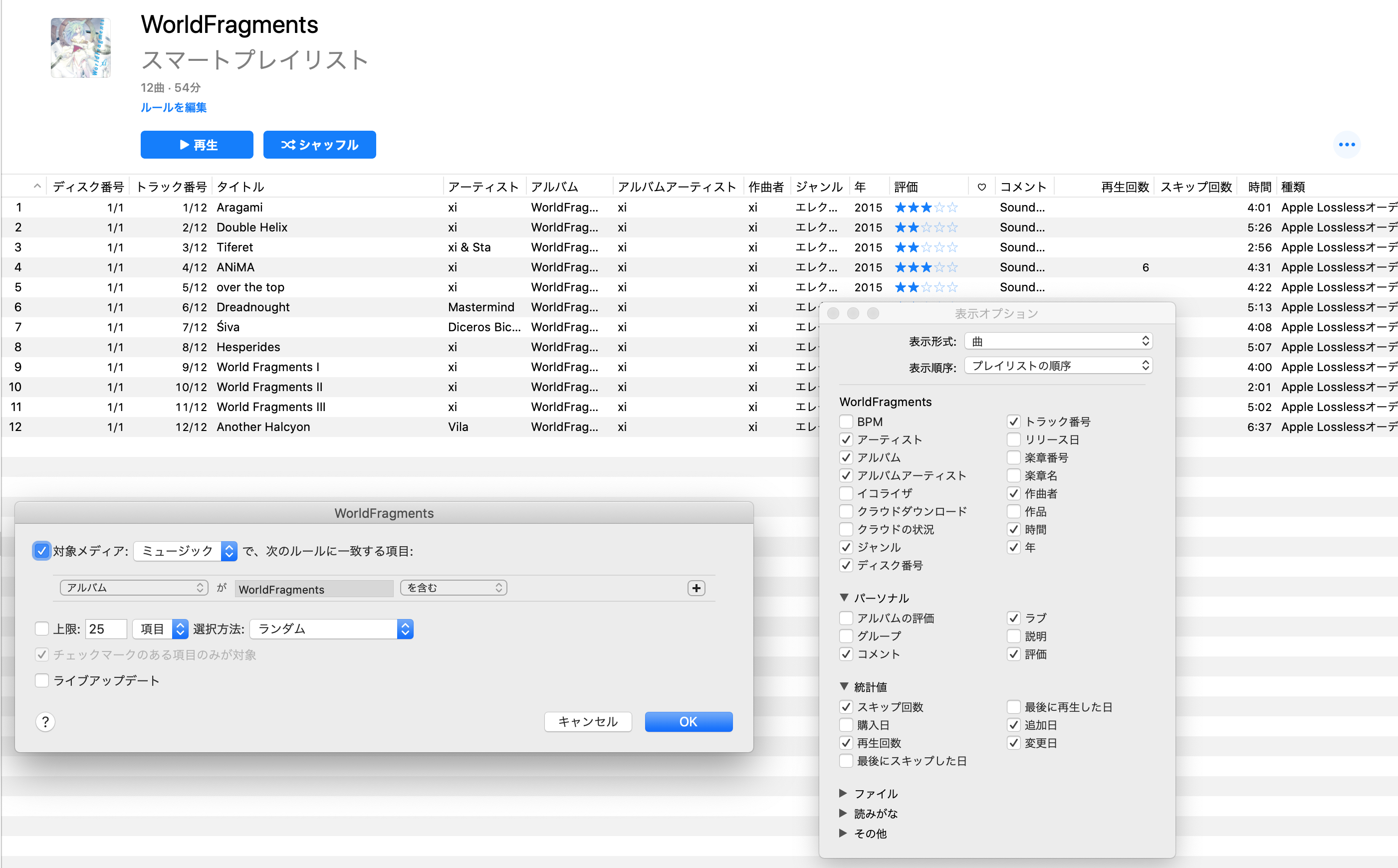Click the Album column header (アルバム)

pyautogui.click(x=554, y=187)
